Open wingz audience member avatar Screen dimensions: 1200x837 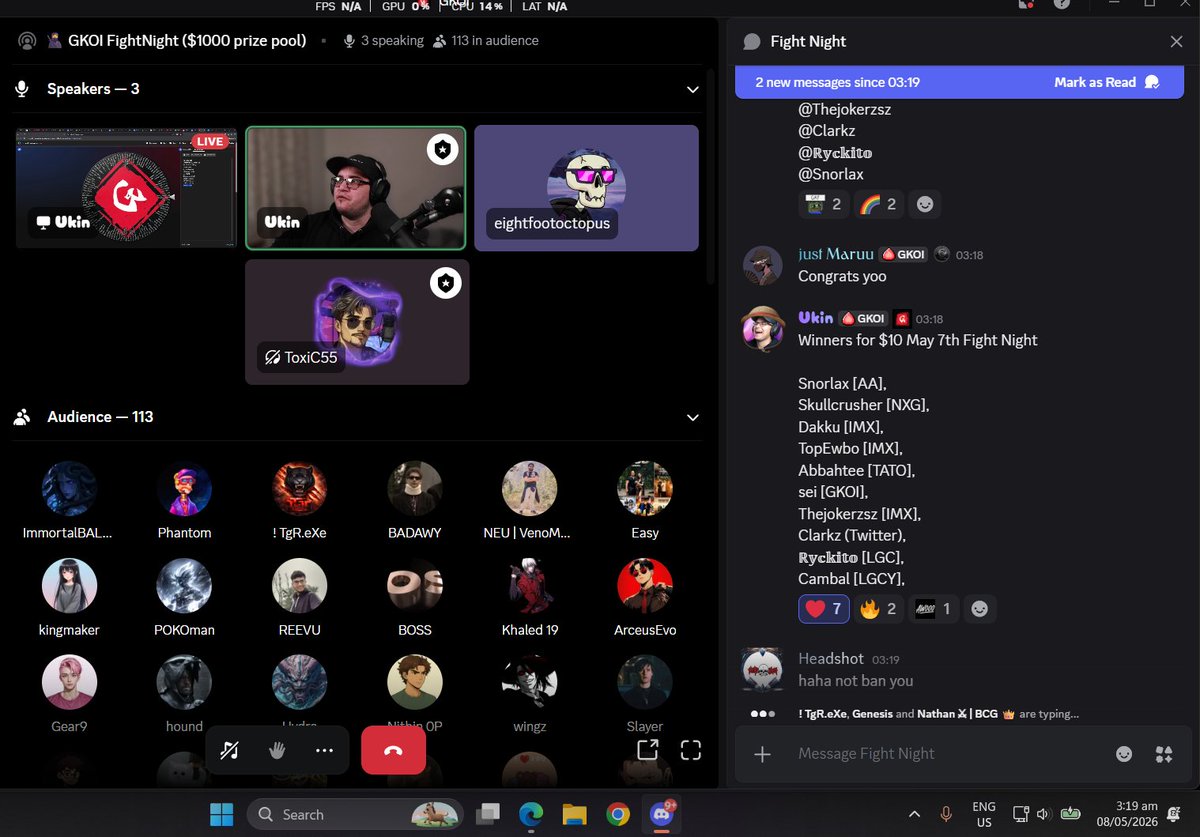tap(529, 683)
